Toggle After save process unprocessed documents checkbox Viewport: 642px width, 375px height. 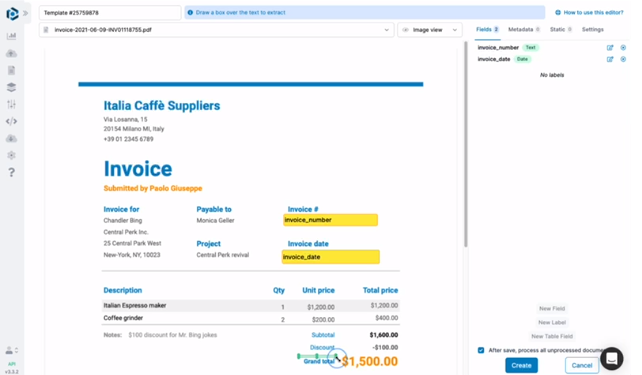click(481, 350)
